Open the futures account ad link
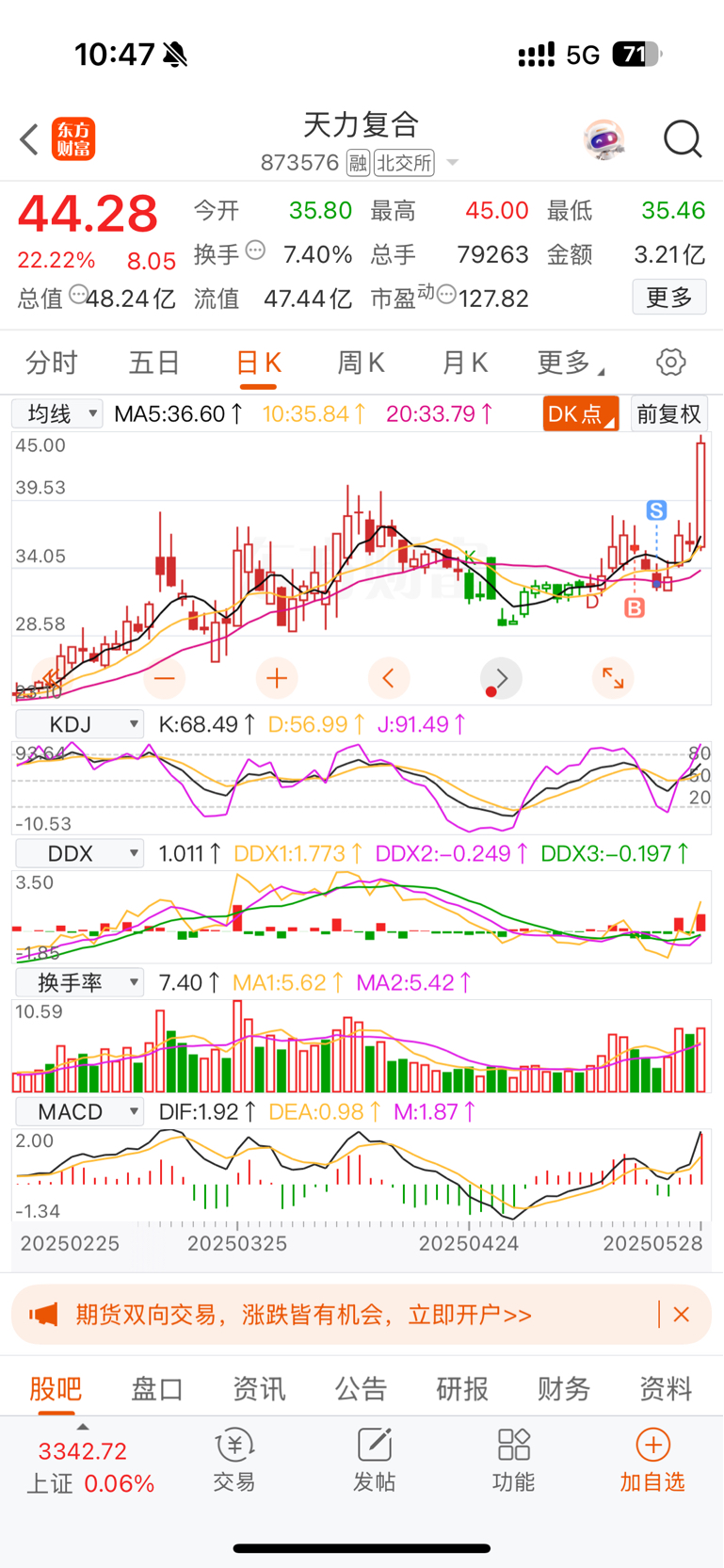The image size is (724, 1568). [x=303, y=1315]
